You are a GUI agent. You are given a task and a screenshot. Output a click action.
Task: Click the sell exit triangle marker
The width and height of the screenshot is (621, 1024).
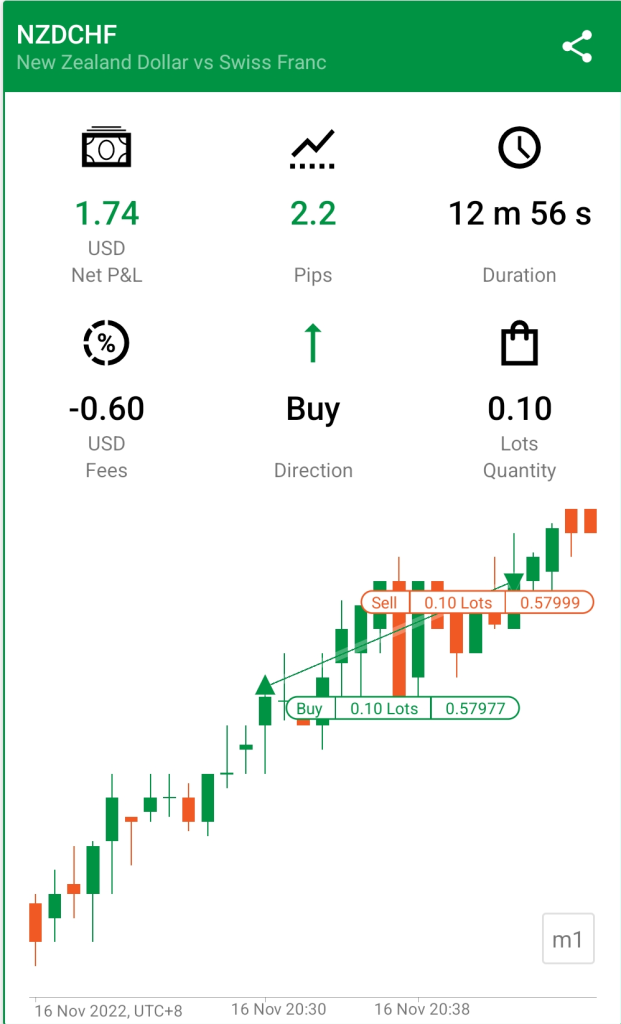click(x=514, y=581)
